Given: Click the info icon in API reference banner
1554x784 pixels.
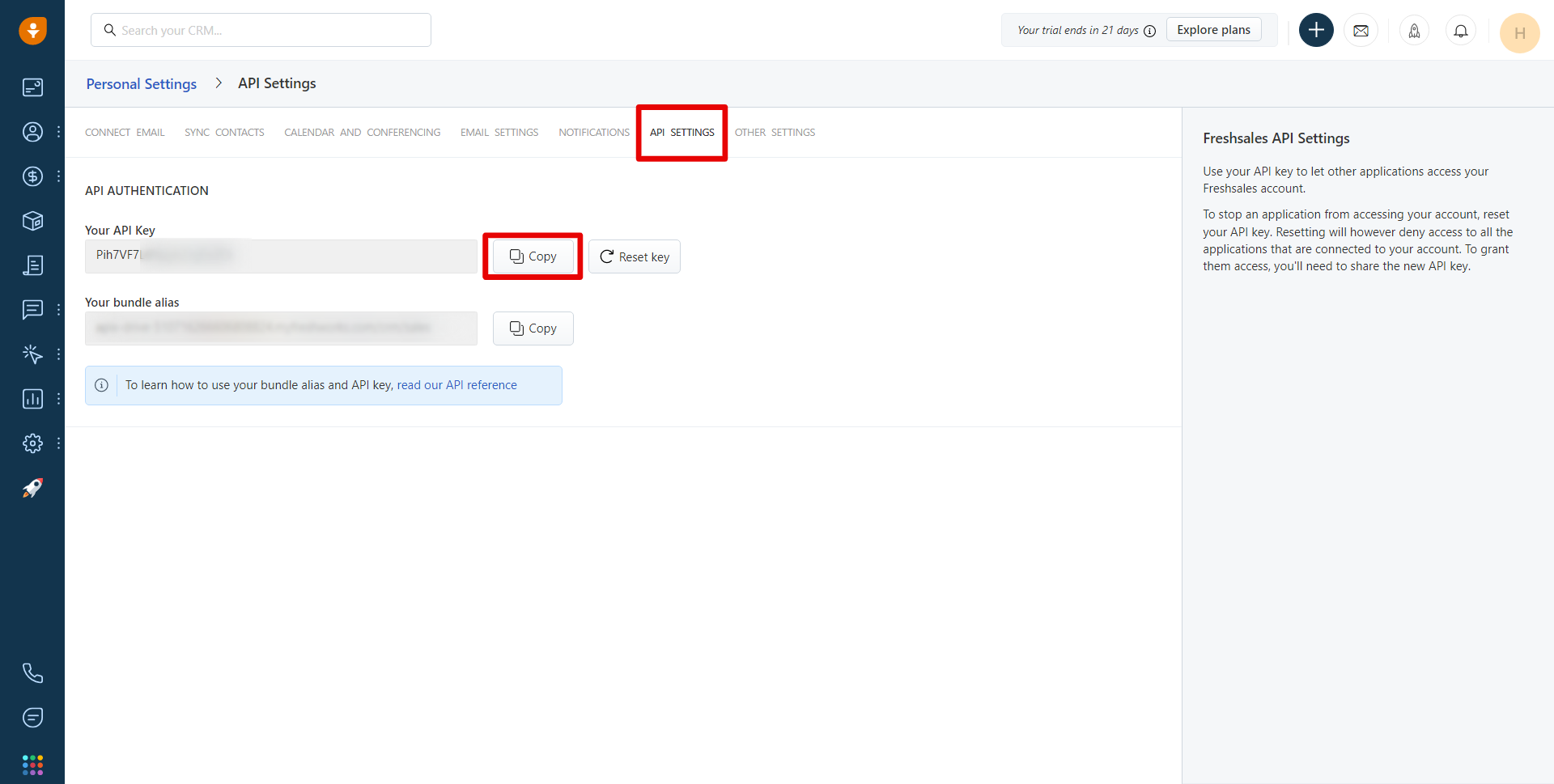Looking at the screenshot, I should [101, 385].
